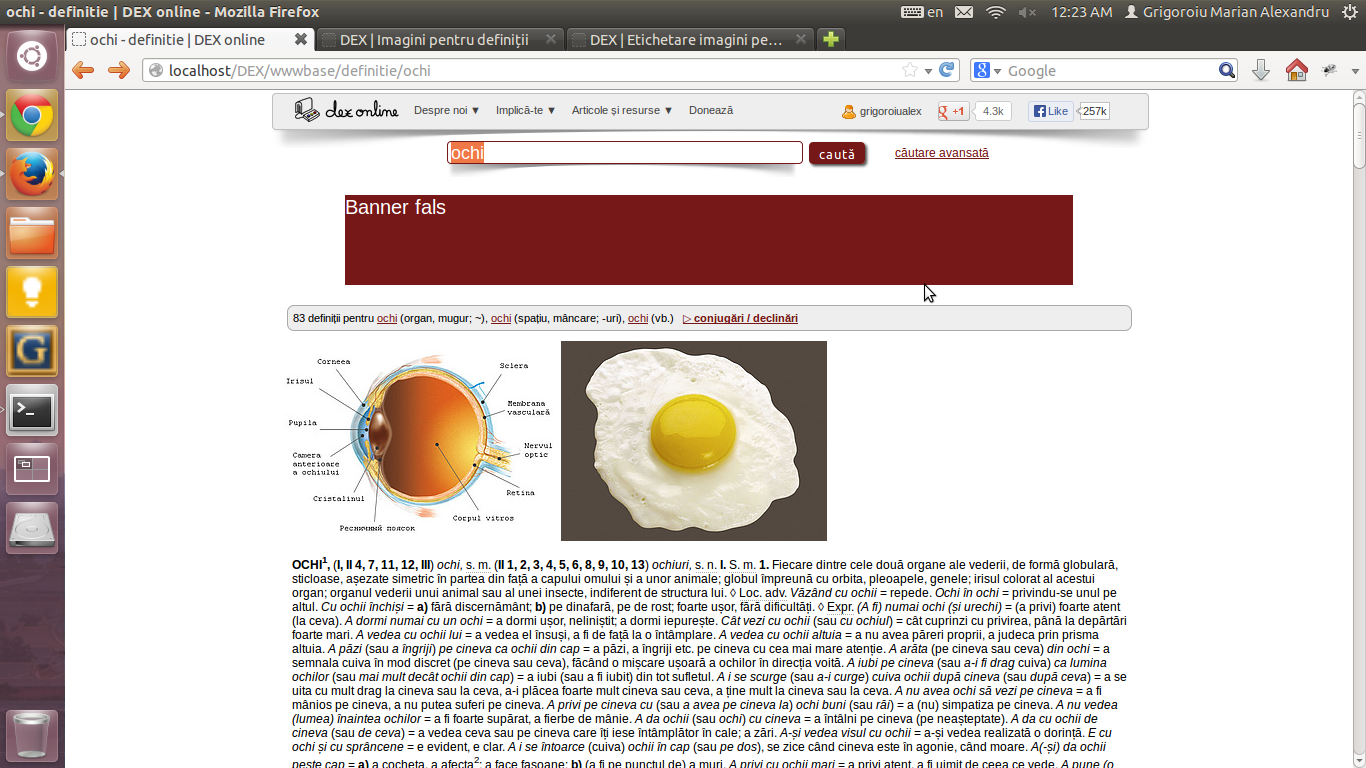Open the user menu Grigoroiu Marian Alexandru
Screen dimensions: 1366x768
pos(1227,12)
